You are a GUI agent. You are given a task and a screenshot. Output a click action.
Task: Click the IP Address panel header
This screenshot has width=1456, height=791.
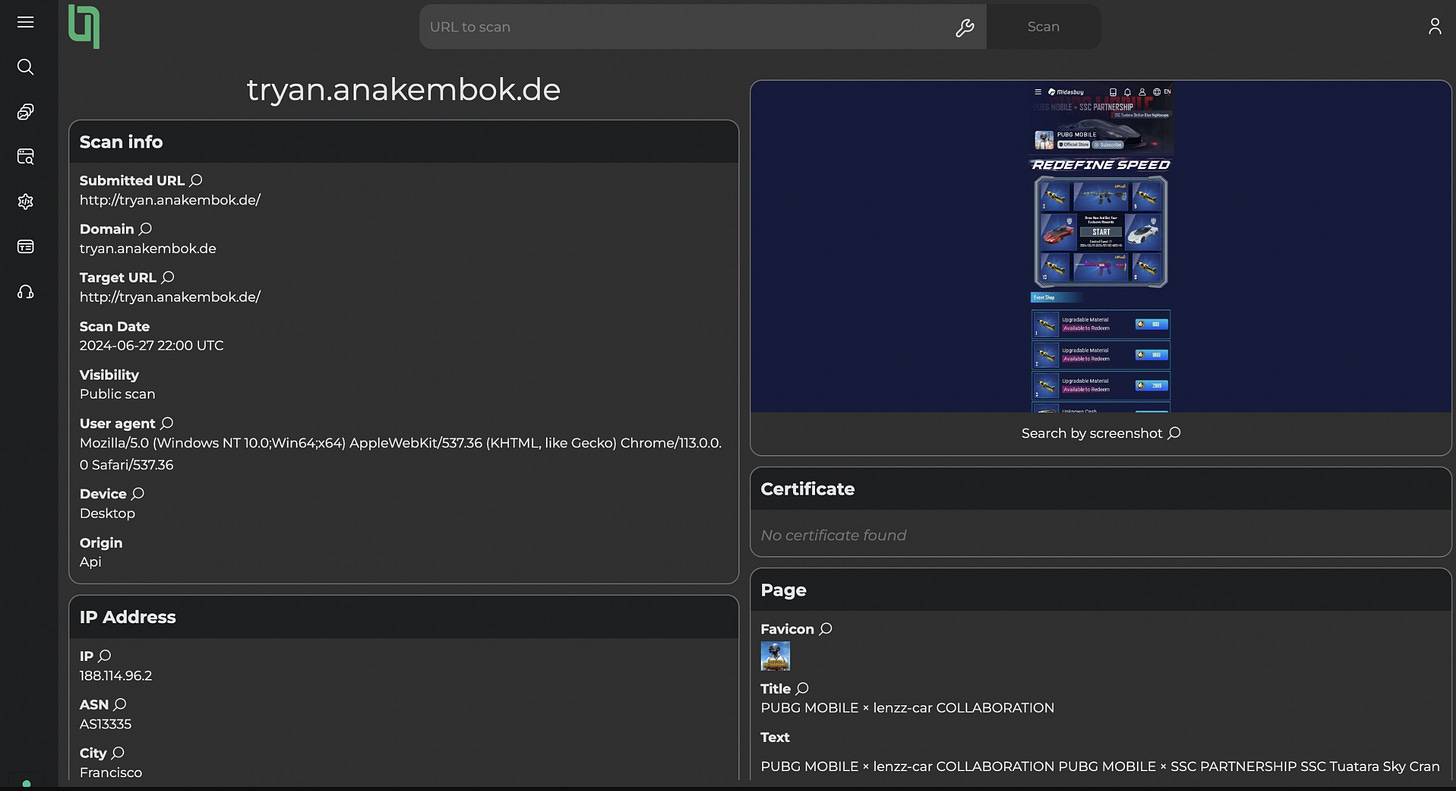404,617
